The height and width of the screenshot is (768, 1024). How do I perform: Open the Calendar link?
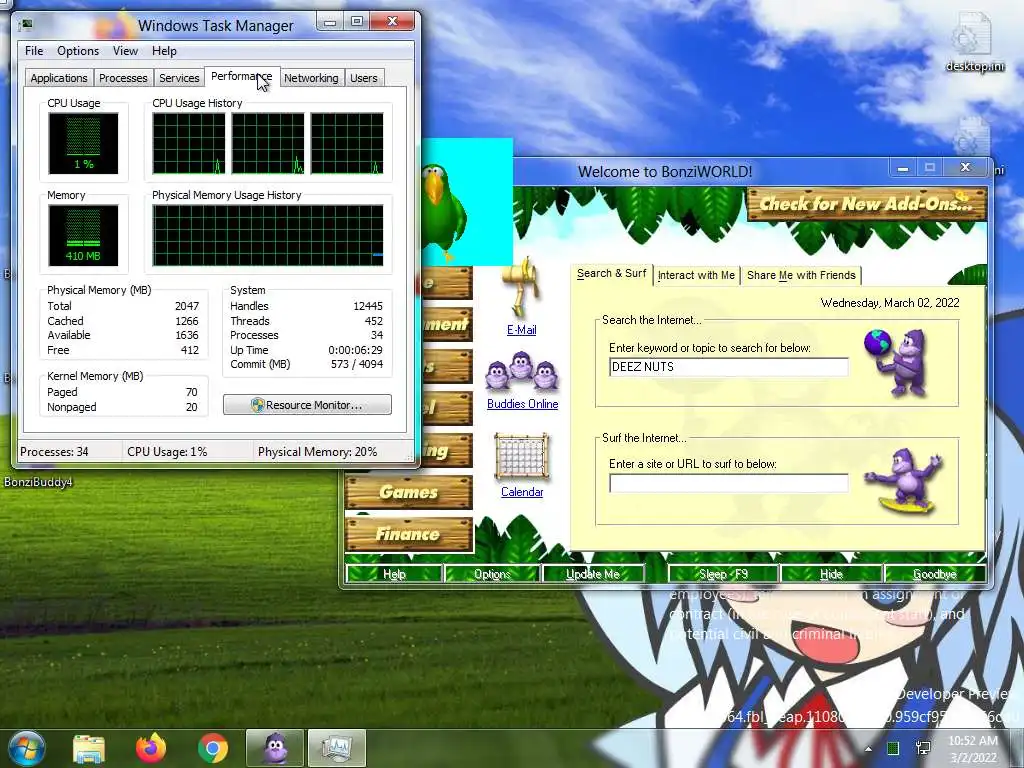pos(522,492)
